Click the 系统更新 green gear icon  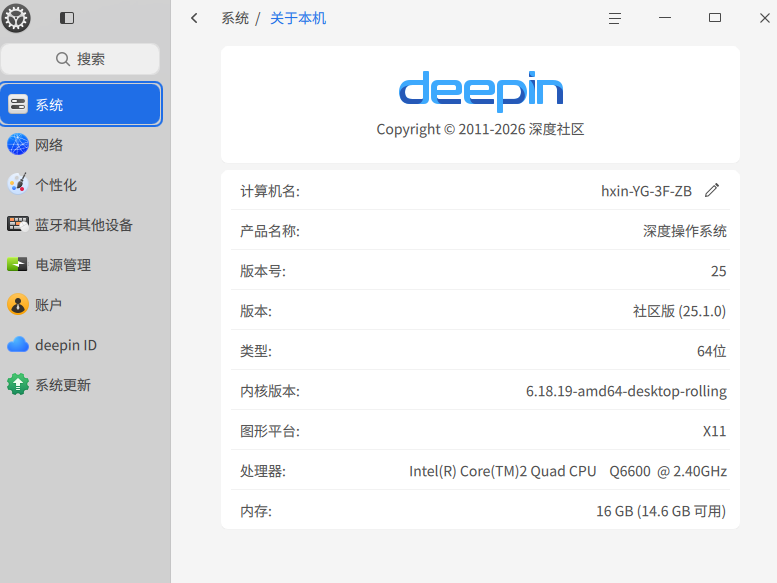click(x=18, y=384)
